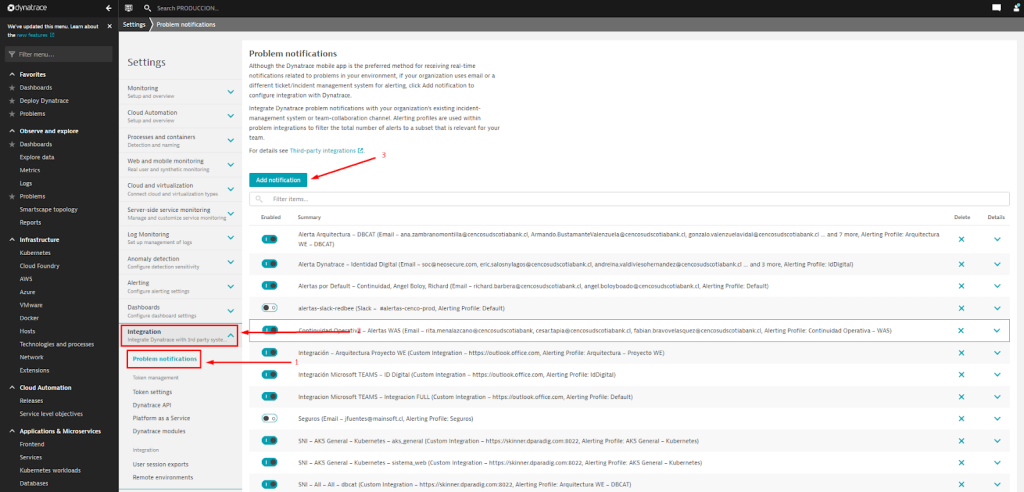Delete the SNI aks_general notification
The image size is (1024, 492).
pos(961,441)
